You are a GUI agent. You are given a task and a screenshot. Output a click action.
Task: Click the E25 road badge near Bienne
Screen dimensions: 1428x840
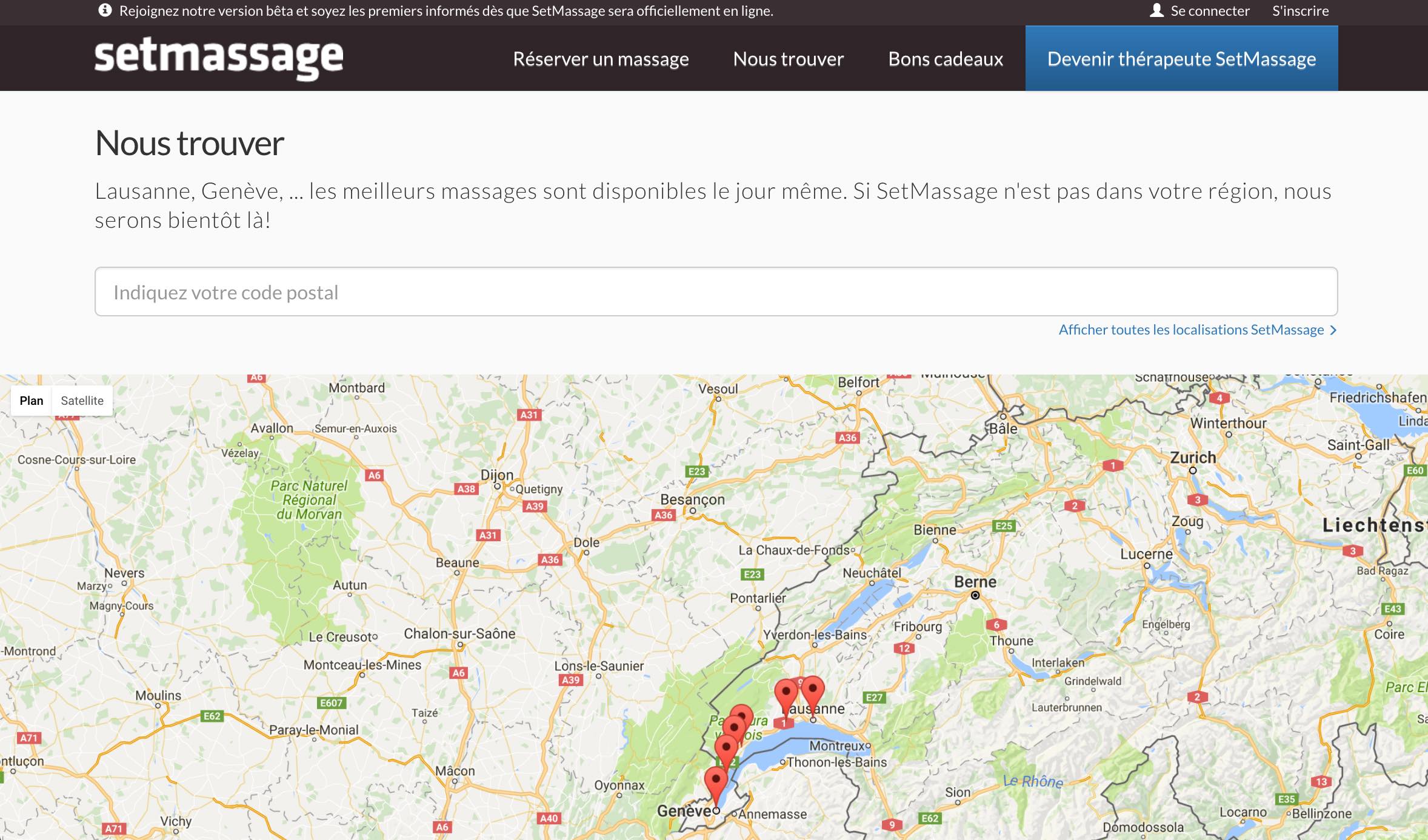click(1004, 525)
